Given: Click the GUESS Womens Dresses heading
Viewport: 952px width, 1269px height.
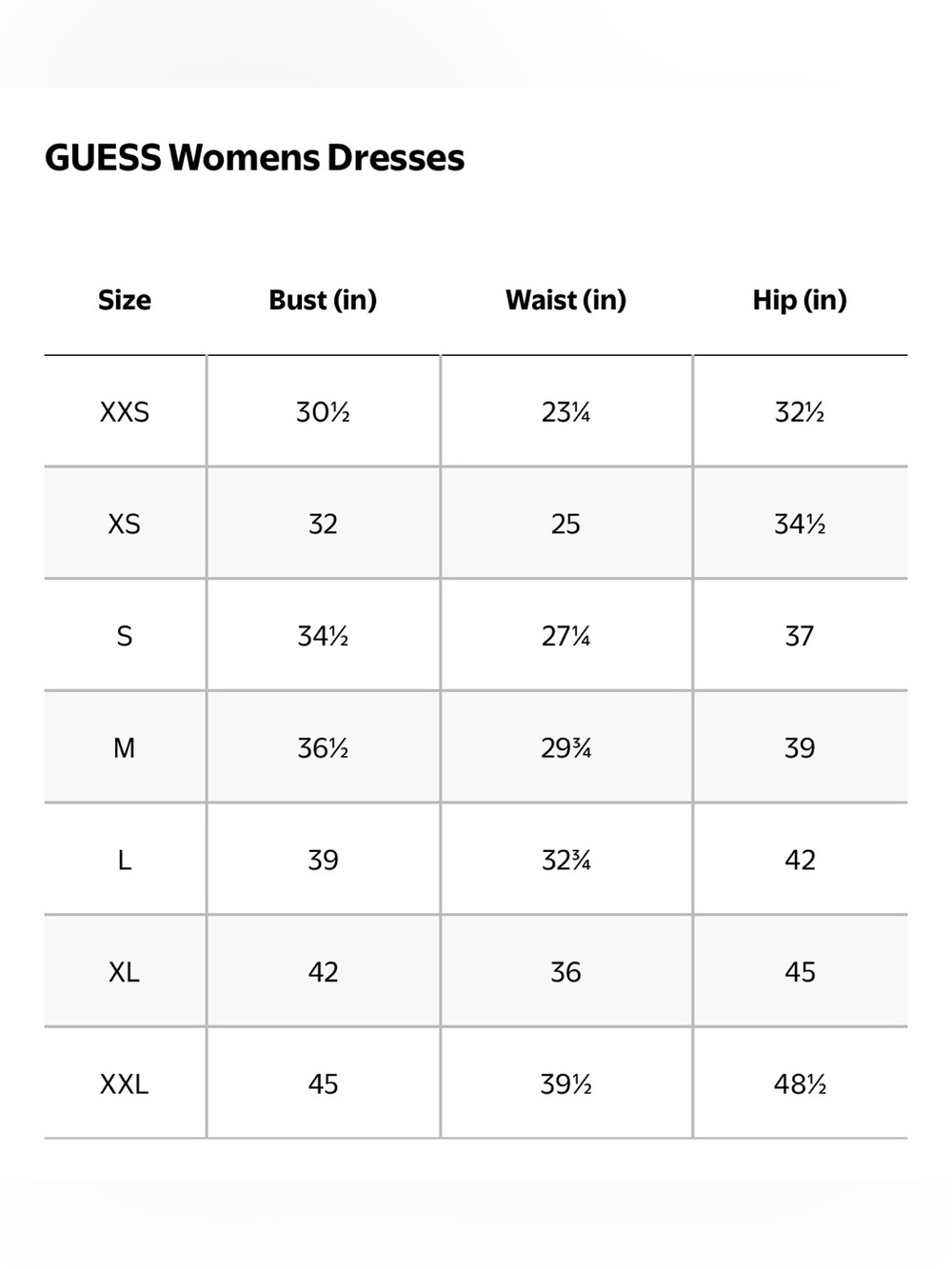Looking at the screenshot, I should click(x=254, y=158).
